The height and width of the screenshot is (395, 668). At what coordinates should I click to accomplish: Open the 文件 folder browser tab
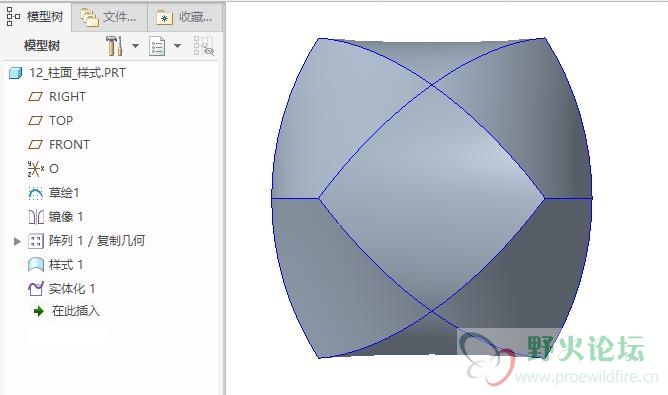coord(109,17)
